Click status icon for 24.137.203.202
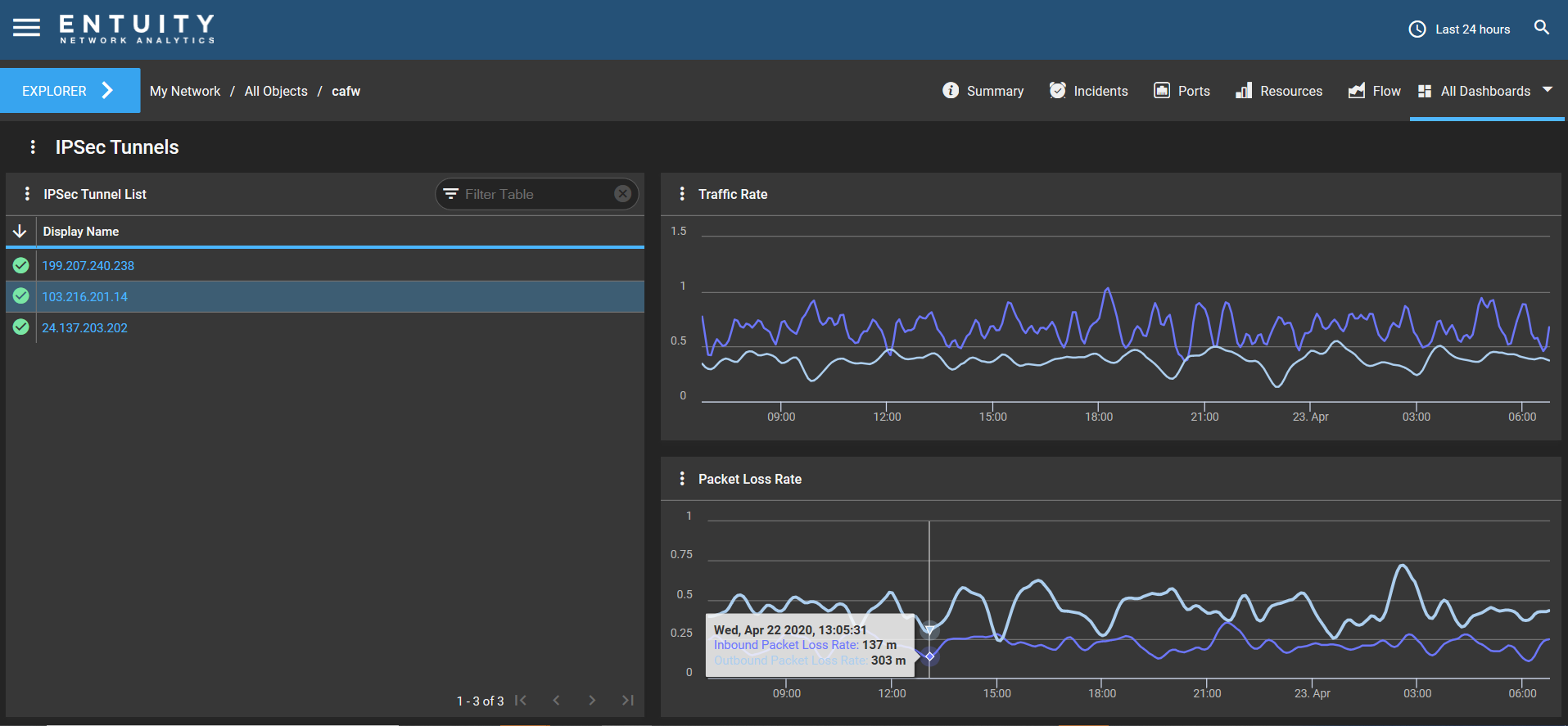Viewport: 1568px width, 726px height. 21,327
